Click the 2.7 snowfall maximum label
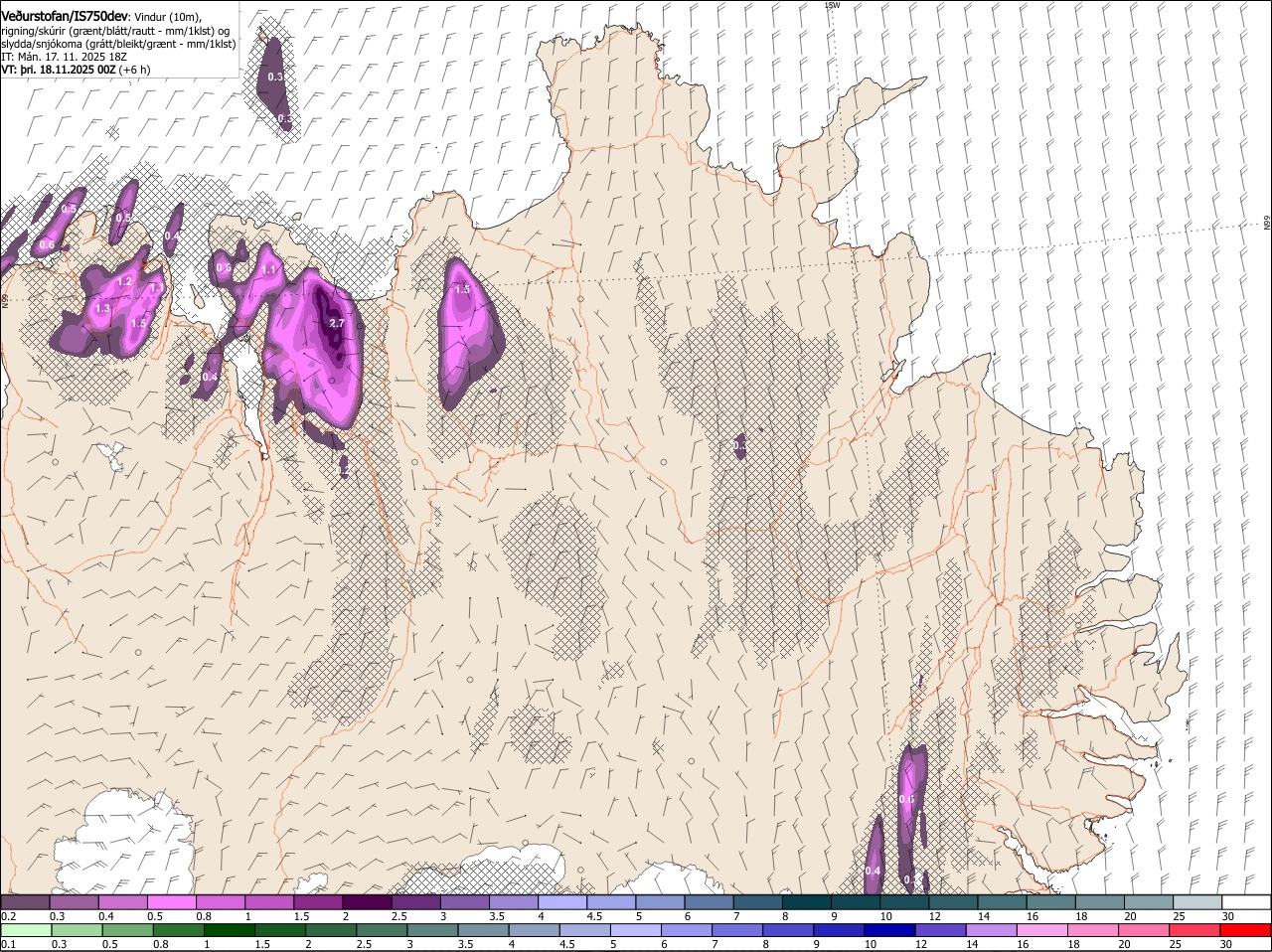This screenshot has width=1272, height=952. [336, 323]
